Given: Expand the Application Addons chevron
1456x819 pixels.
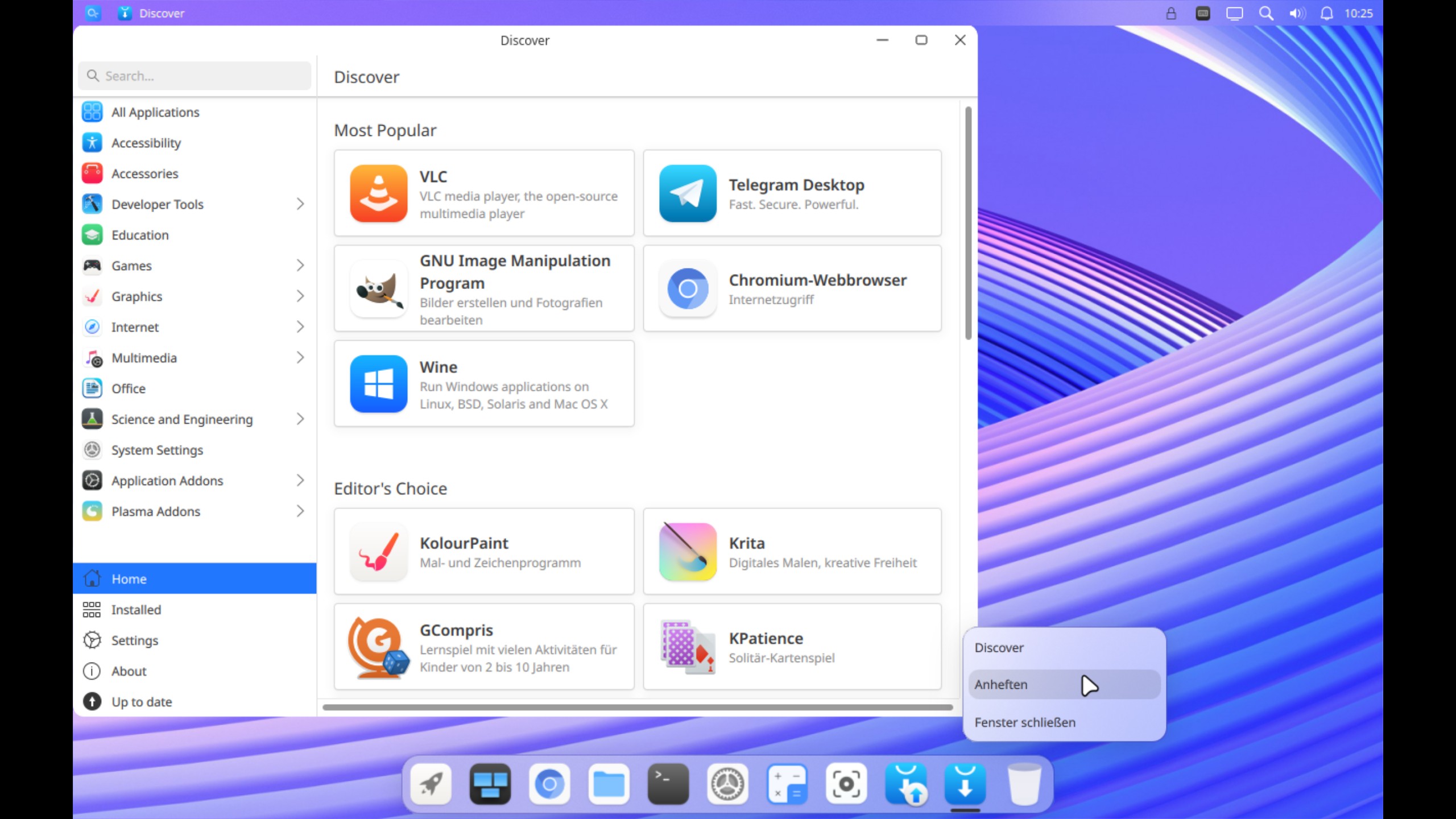Looking at the screenshot, I should pos(300,481).
